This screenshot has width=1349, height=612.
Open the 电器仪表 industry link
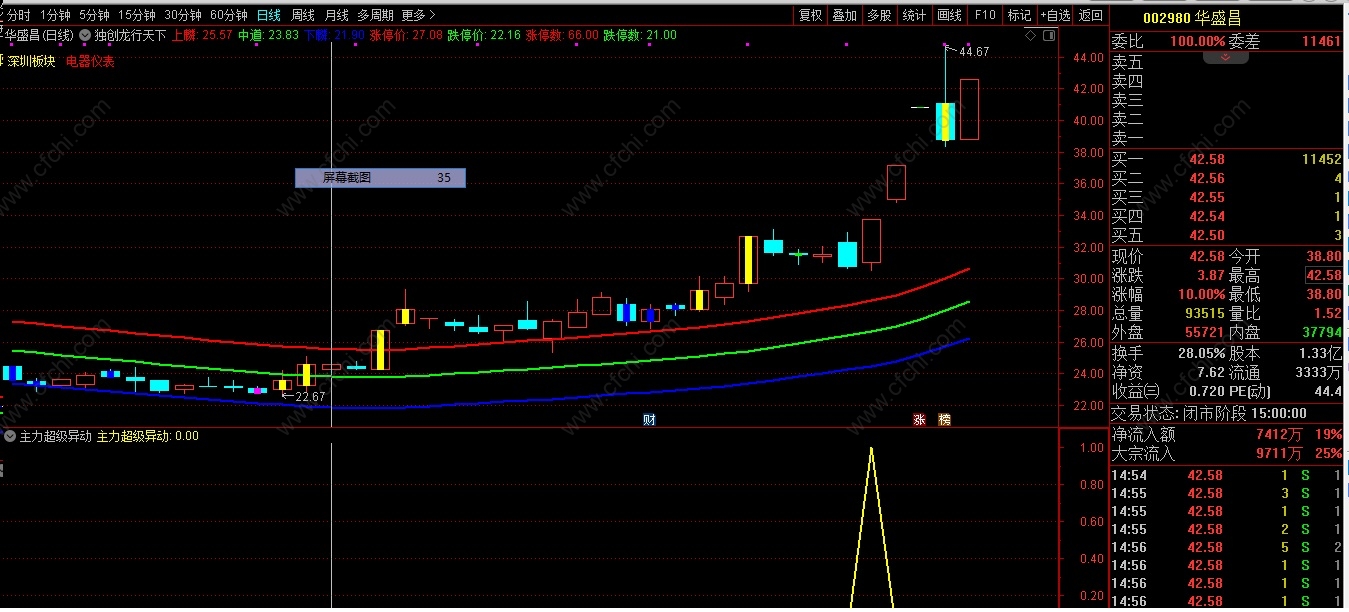tap(90, 61)
